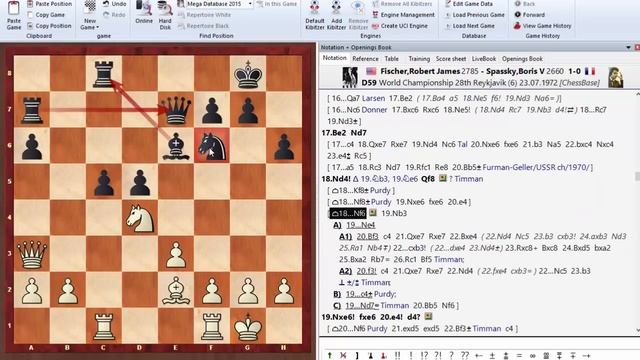Insert the '∞' unclear position symbol
640x360 pixels.
[x=532, y=356]
